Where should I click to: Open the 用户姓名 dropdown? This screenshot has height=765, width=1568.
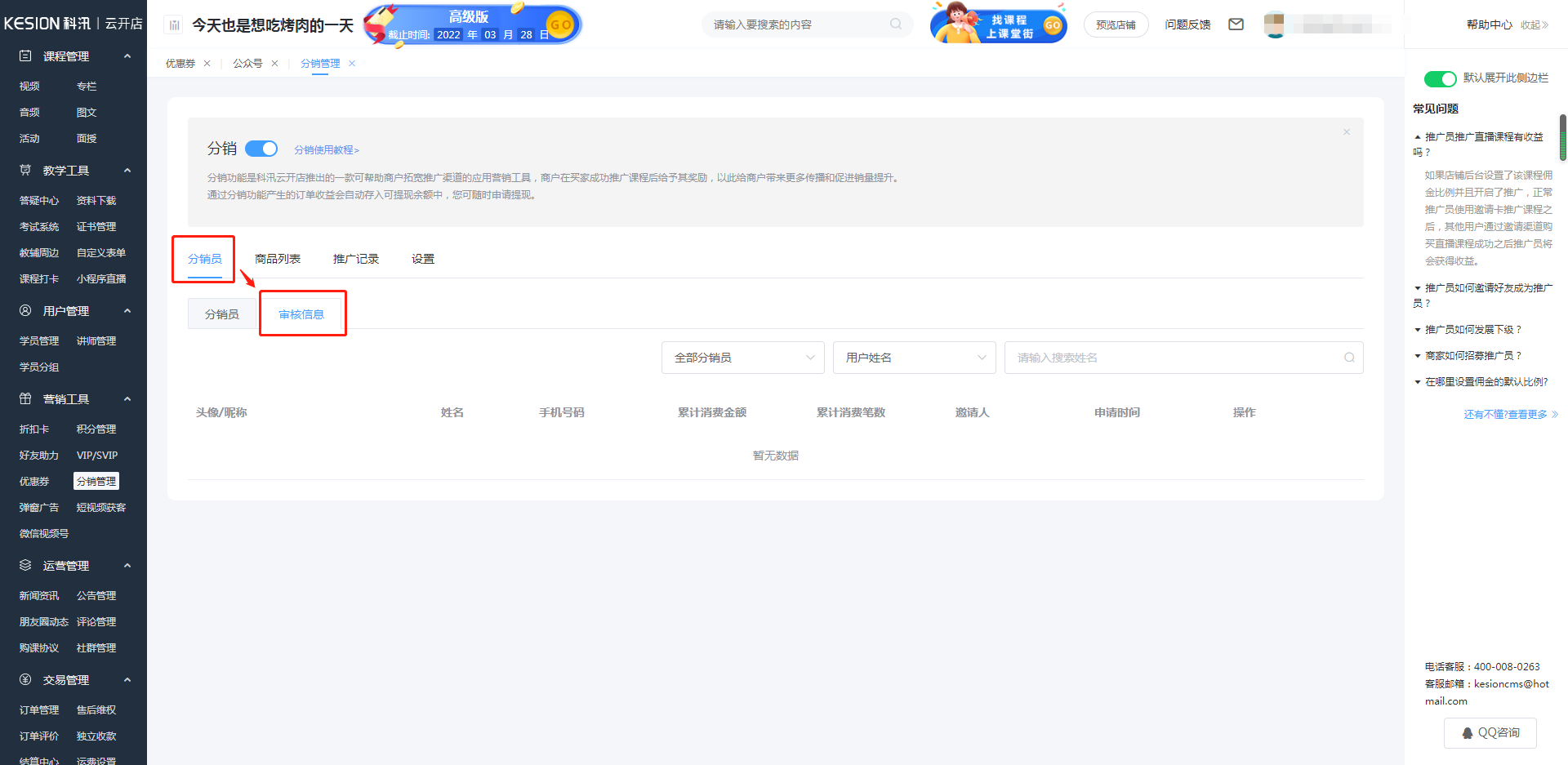pyautogui.click(x=915, y=358)
